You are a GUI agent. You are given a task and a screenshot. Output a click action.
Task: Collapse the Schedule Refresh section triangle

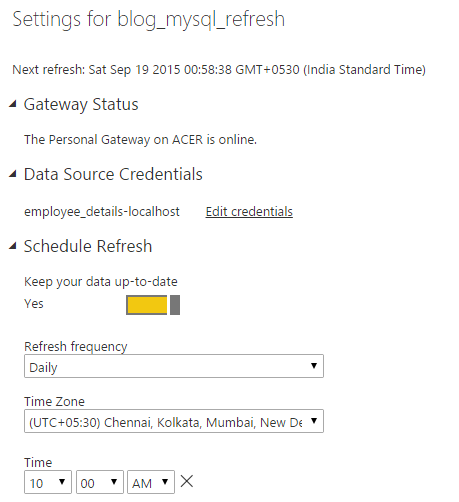[x=13, y=246]
